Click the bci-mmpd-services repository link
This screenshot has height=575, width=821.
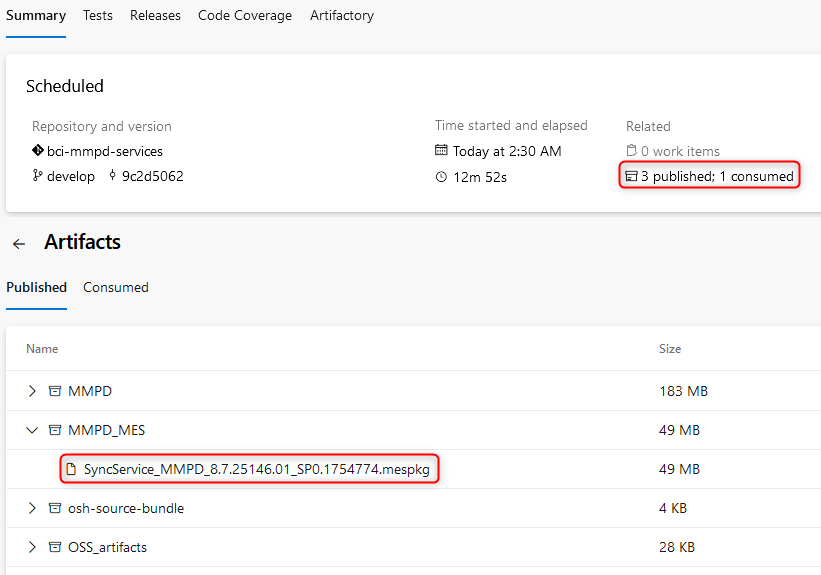pos(105,151)
